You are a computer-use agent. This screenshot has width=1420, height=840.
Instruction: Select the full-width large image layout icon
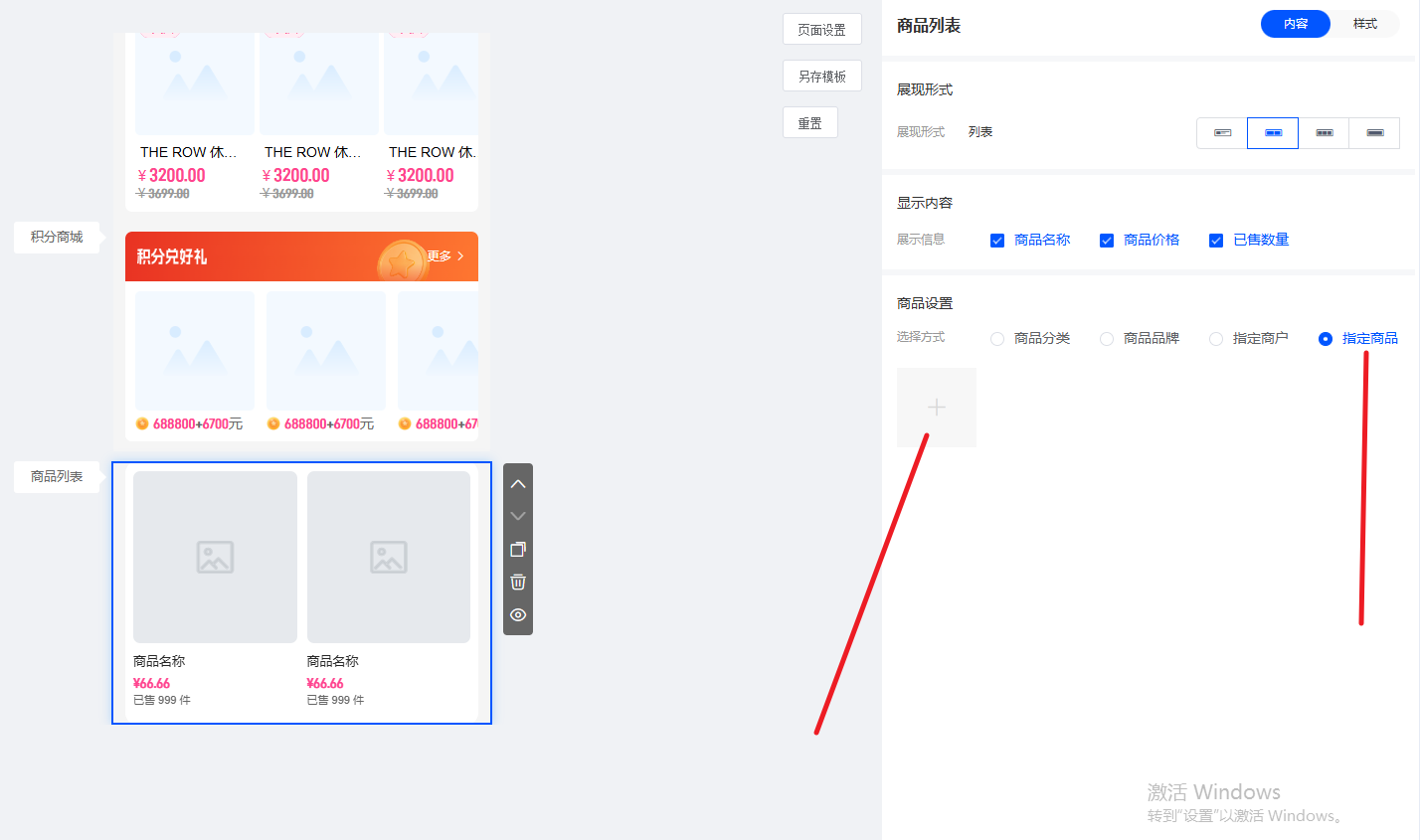click(1374, 133)
